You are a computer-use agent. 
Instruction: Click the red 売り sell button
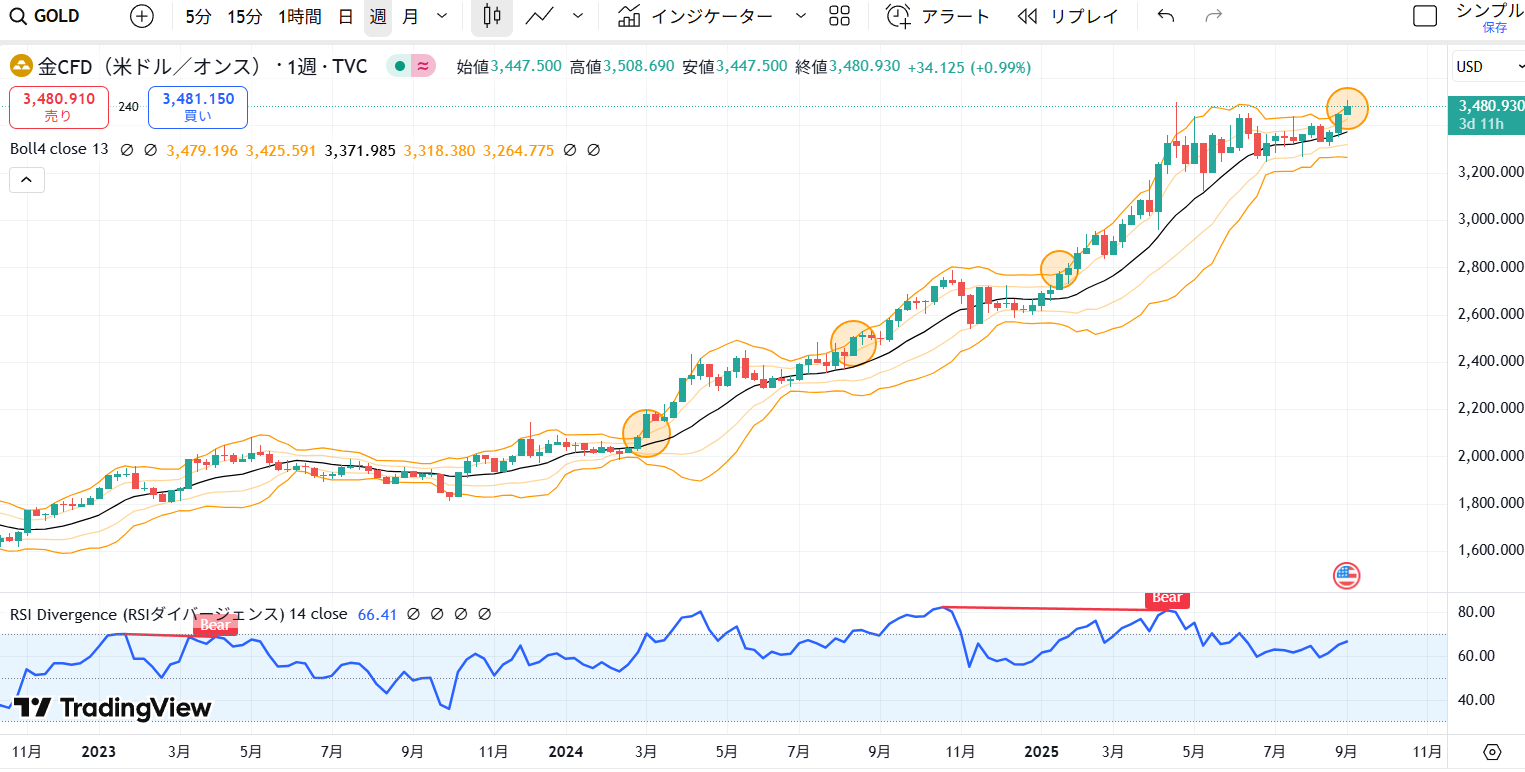tap(59, 107)
